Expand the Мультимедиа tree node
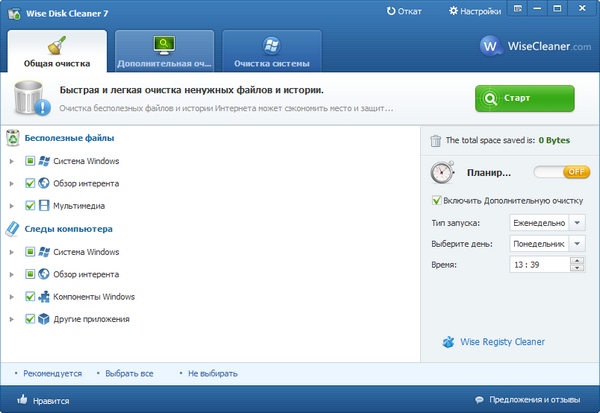Viewport: 600px width, 413px height. 11,206
